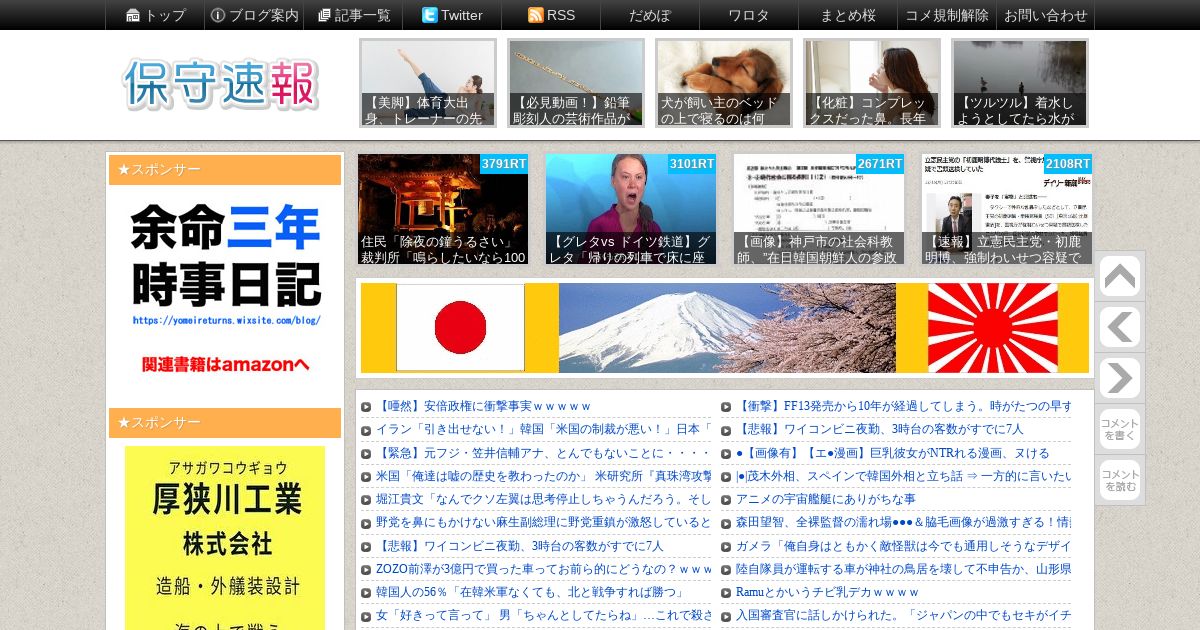Open 堀江貴文「なんでクソ左翼は headline
The image size is (1200, 630).
click(543, 498)
